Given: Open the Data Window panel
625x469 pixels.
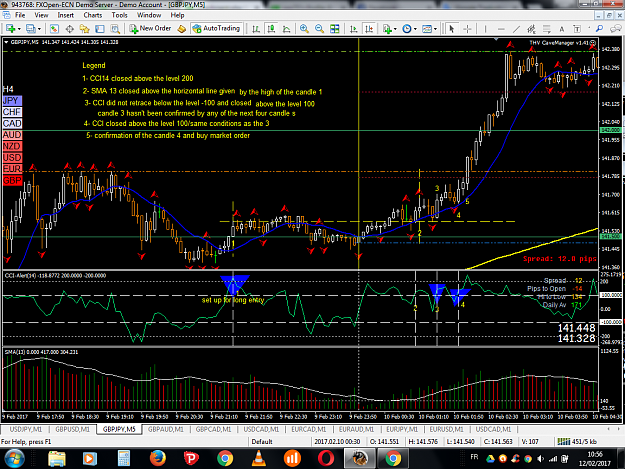Looking at the screenshot, I should pos(69,29).
